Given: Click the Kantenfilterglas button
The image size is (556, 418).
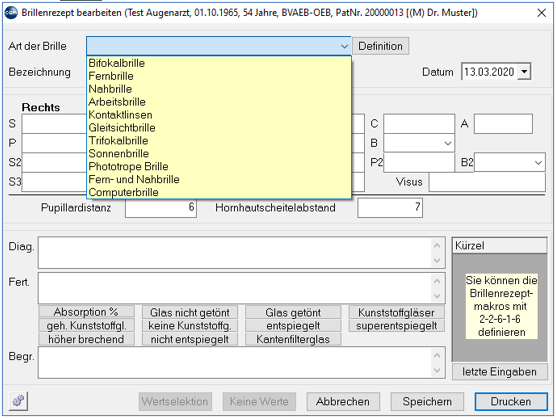Looking at the screenshot, I should click(x=293, y=339).
